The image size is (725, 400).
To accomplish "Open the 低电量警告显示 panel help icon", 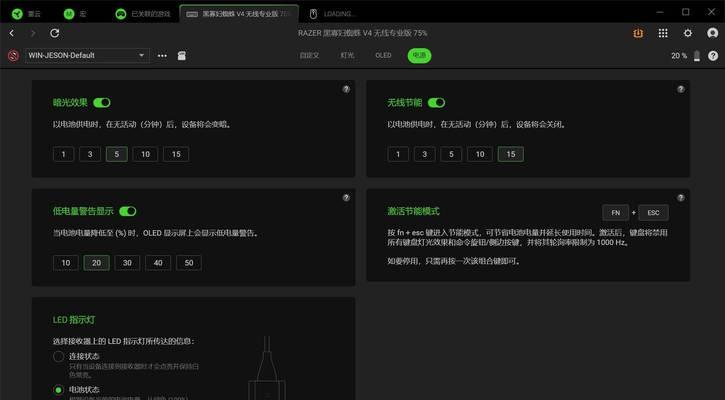I will [346, 198].
